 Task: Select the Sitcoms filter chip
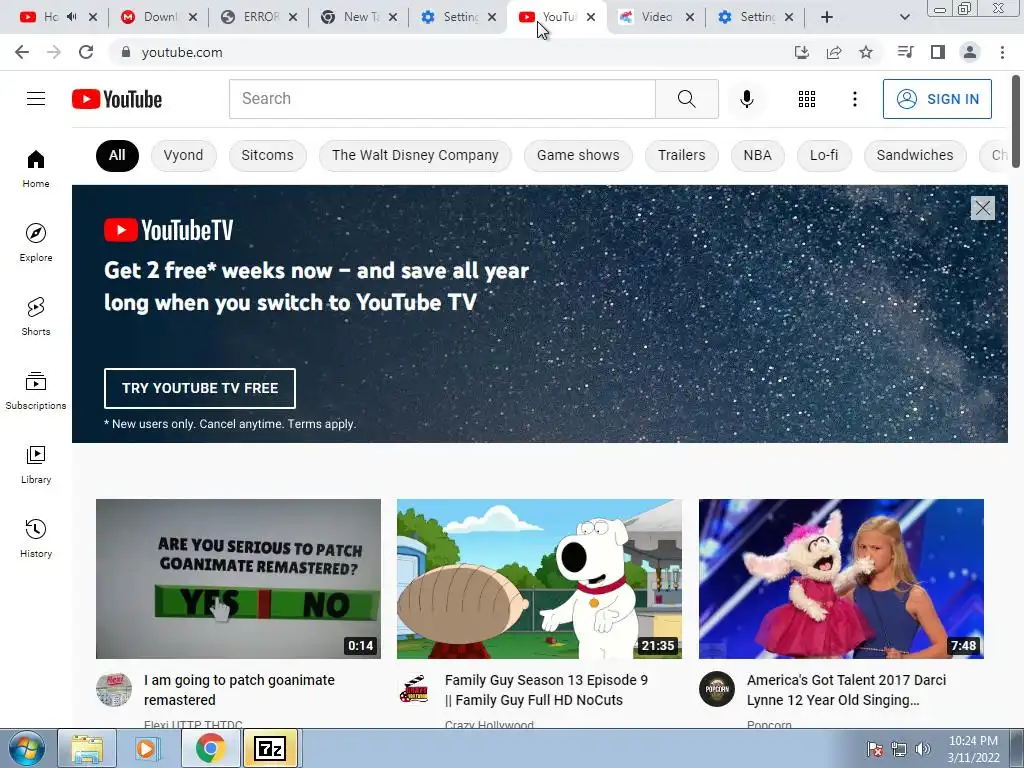tap(267, 155)
